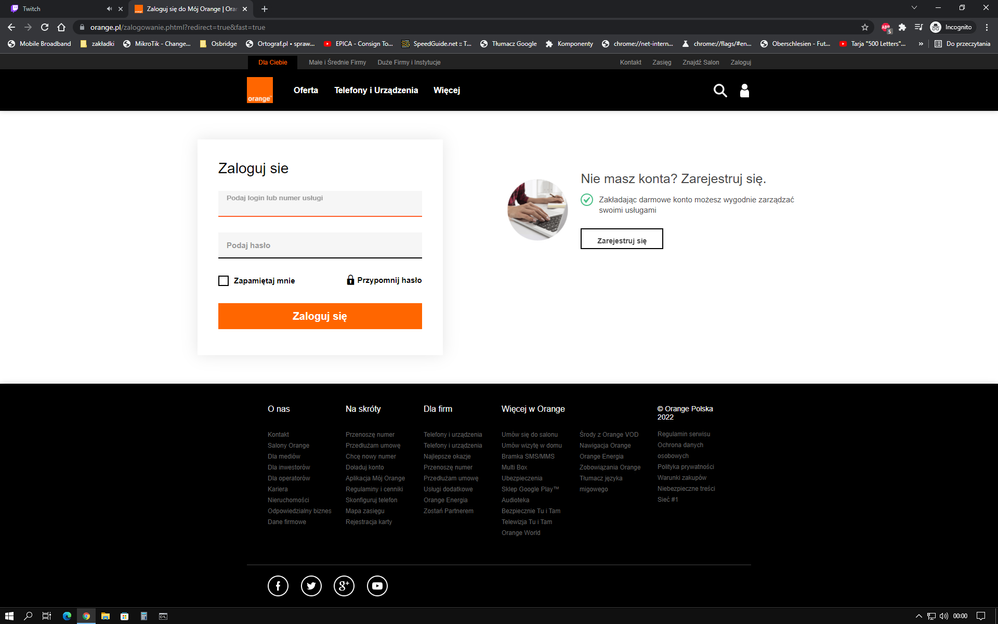
Task: Reload the page with the refresh icon
Action: (x=45, y=27)
